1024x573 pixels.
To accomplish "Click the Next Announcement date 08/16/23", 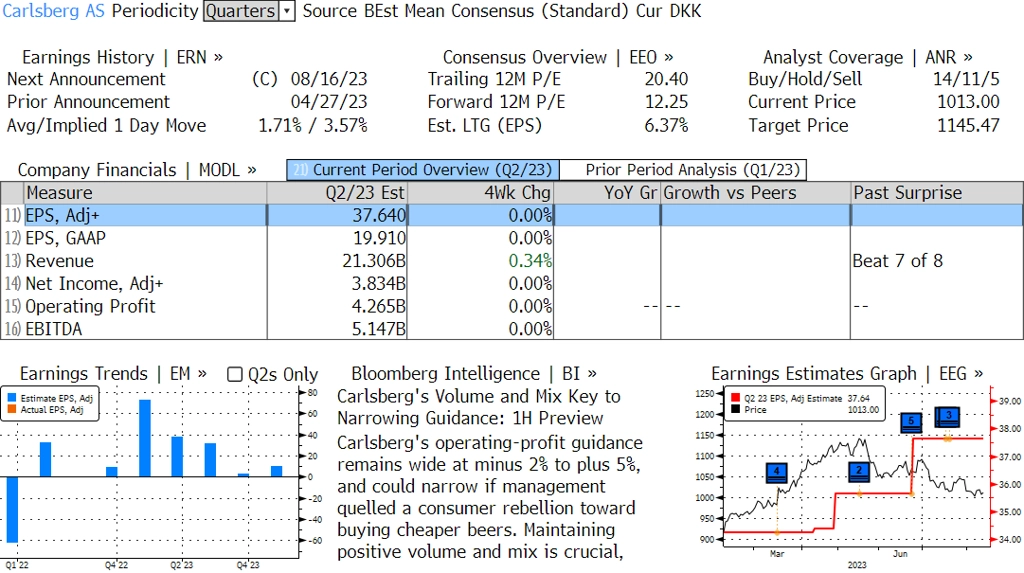I will point(328,79).
